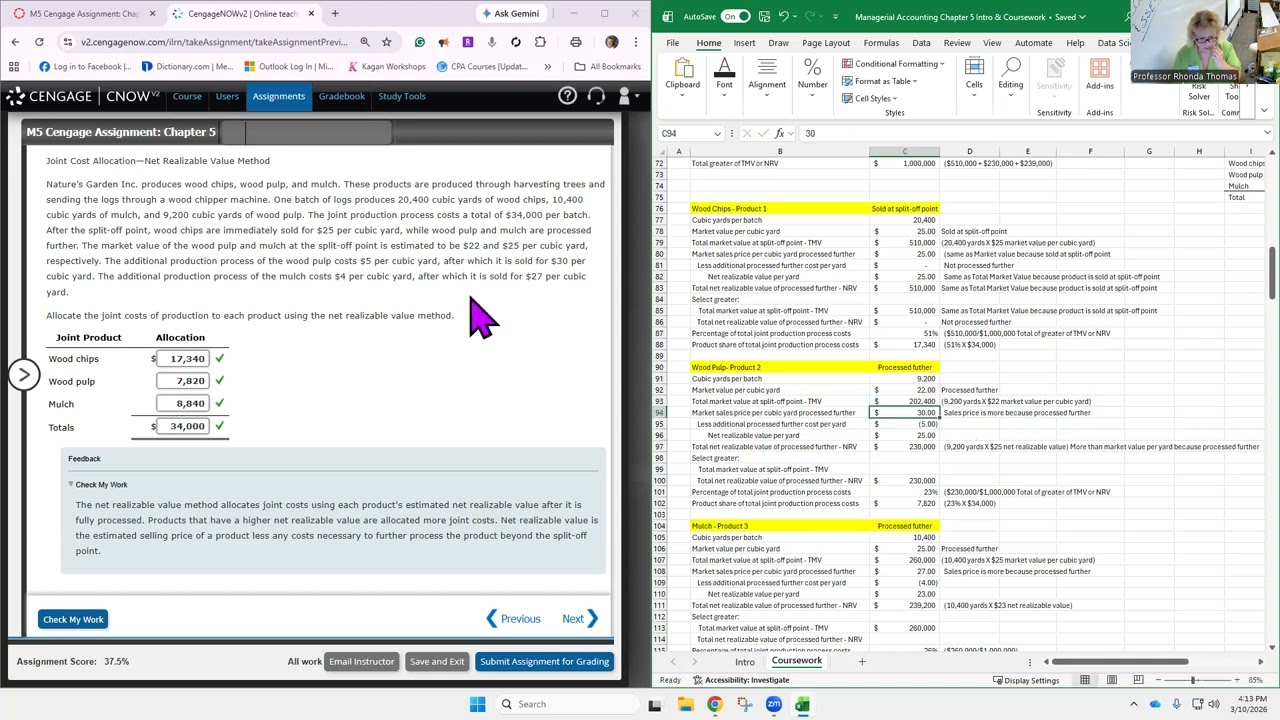
Task: Switch to the Formulas ribbon tab
Action: (881, 43)
